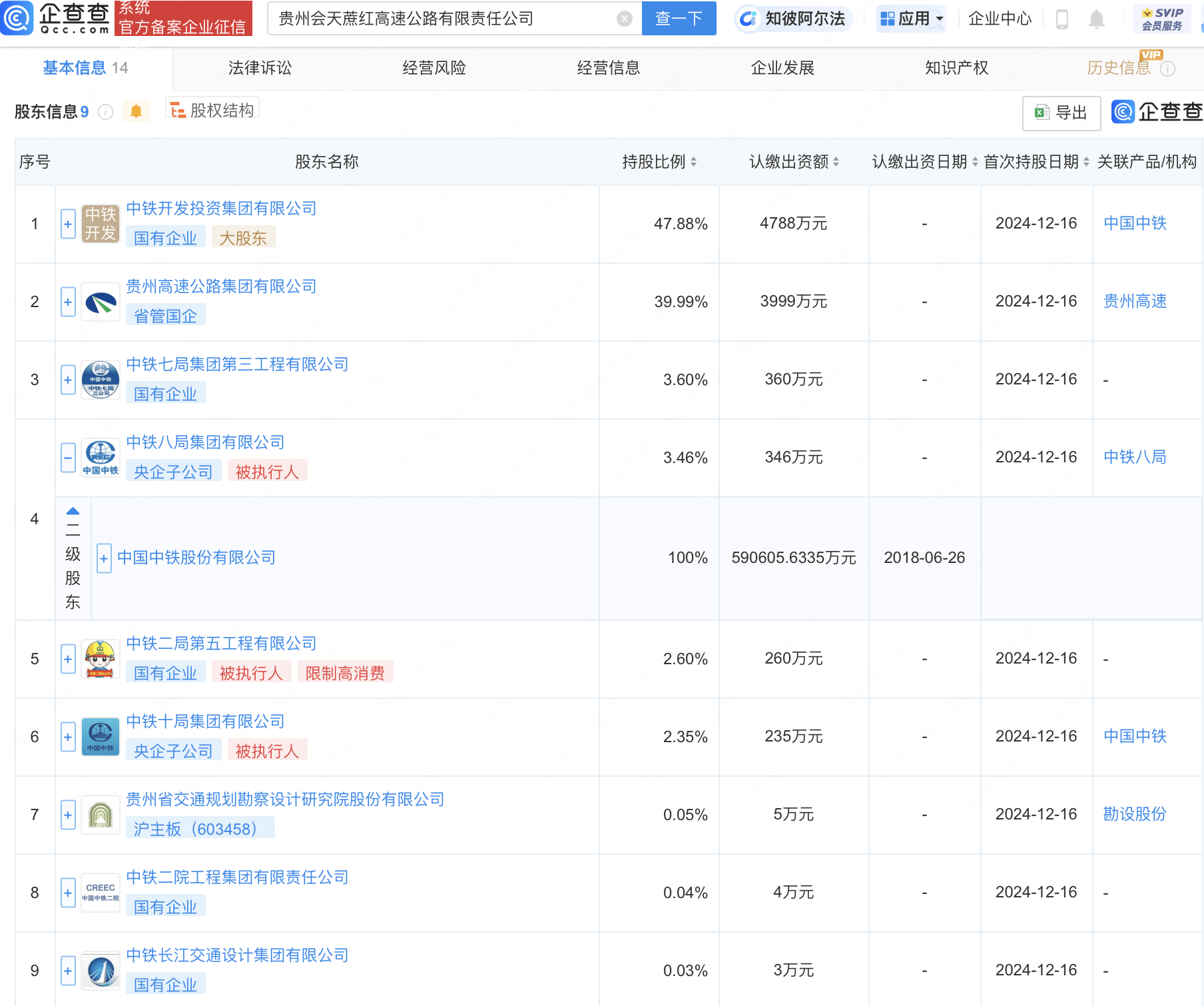Open 中铁八局集团有限公司 link
Image resolution: width=1204 pixels, height=1006 pixels.
(205, 442)
